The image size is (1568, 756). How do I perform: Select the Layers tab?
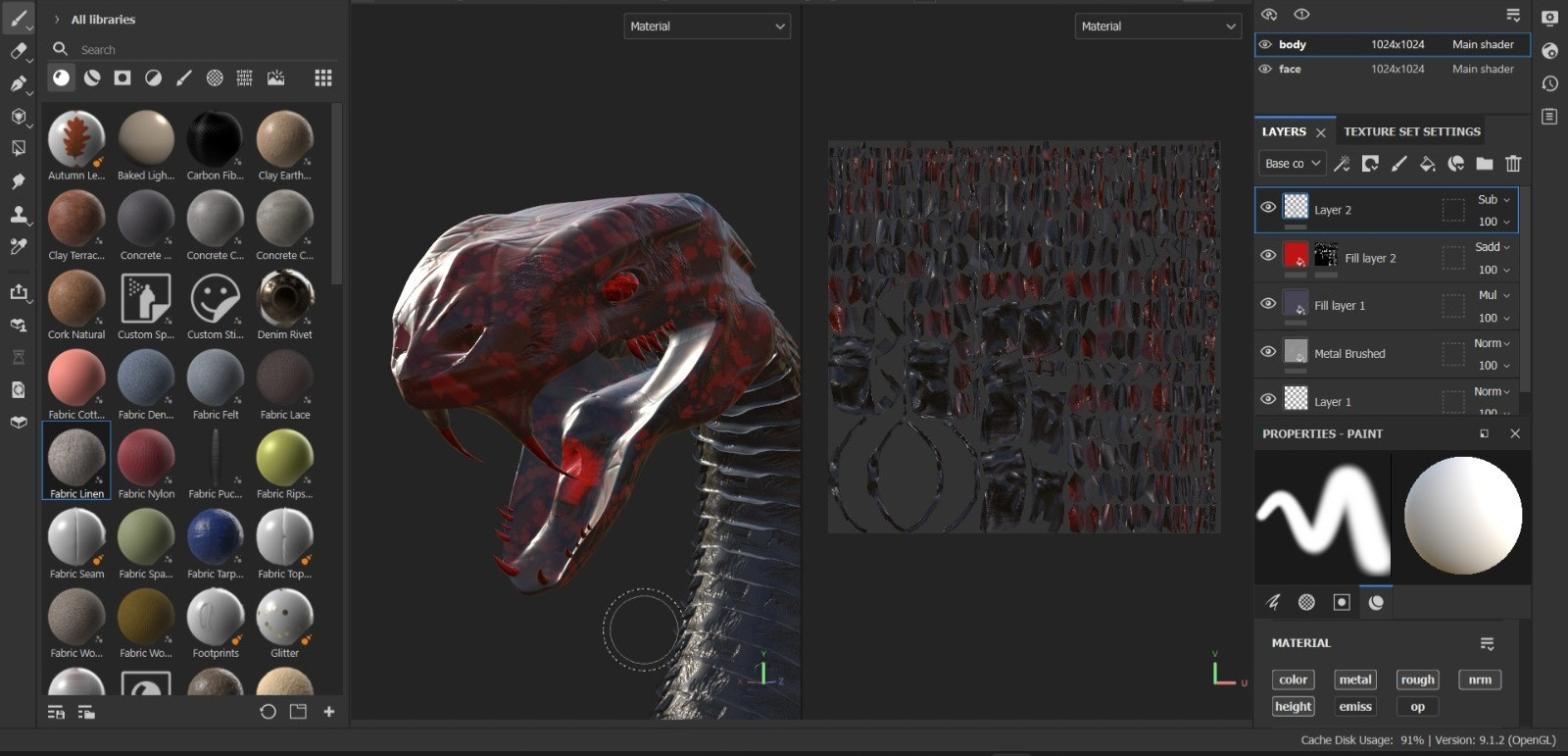click(1284, 131)
